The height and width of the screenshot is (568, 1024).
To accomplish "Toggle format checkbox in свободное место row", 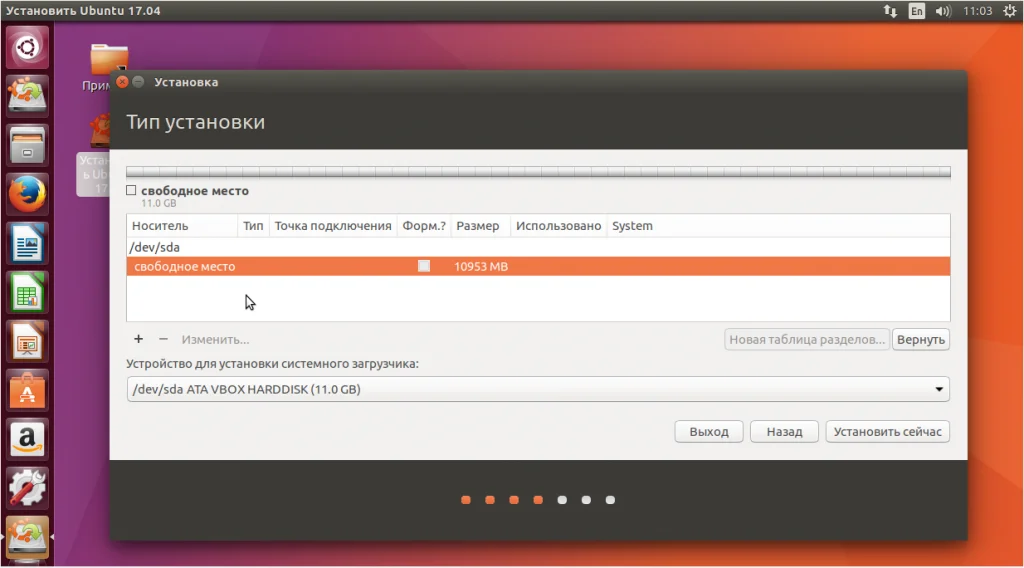I will click(424, 266).
